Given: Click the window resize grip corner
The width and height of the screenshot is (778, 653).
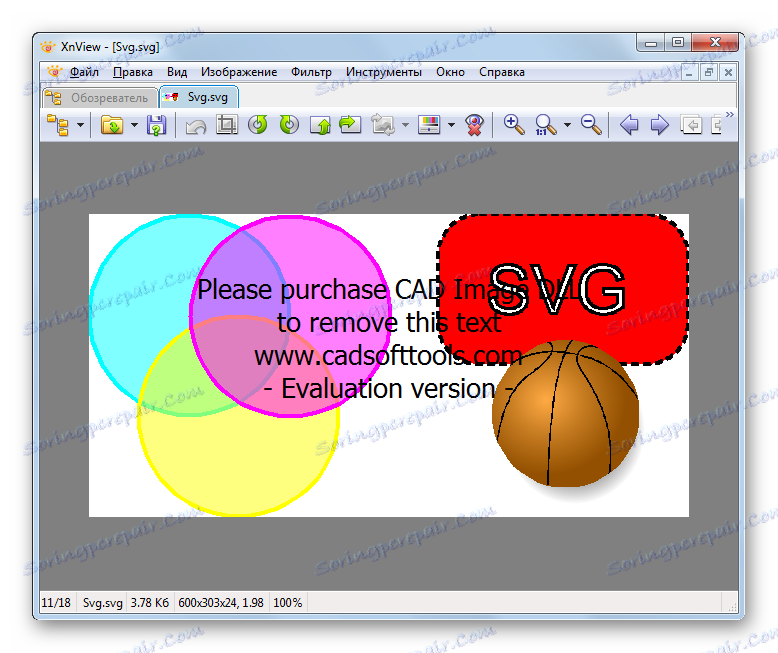Looking at the screenshot, I should (732, 606).
